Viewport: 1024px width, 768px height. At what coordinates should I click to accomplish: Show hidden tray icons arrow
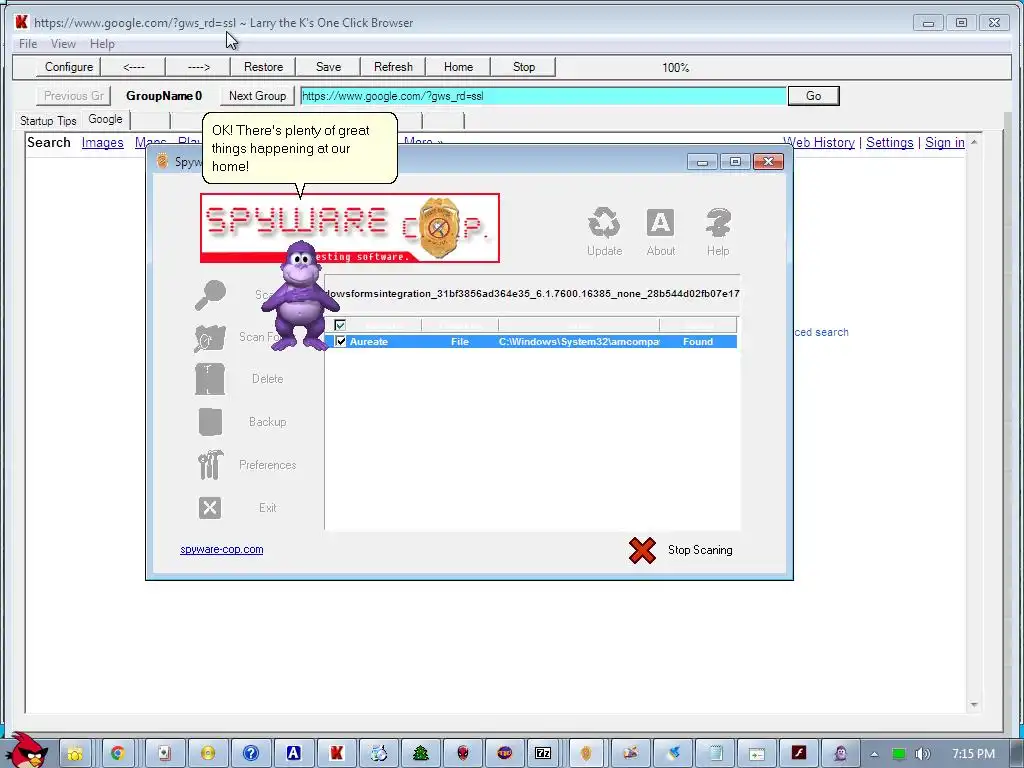pyautogui.click(x=874, y=754)
